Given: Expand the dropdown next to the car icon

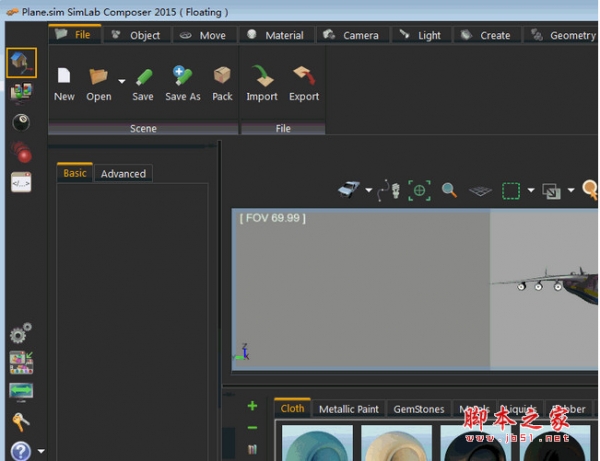Looking at the screenshot, I should 368,190.
